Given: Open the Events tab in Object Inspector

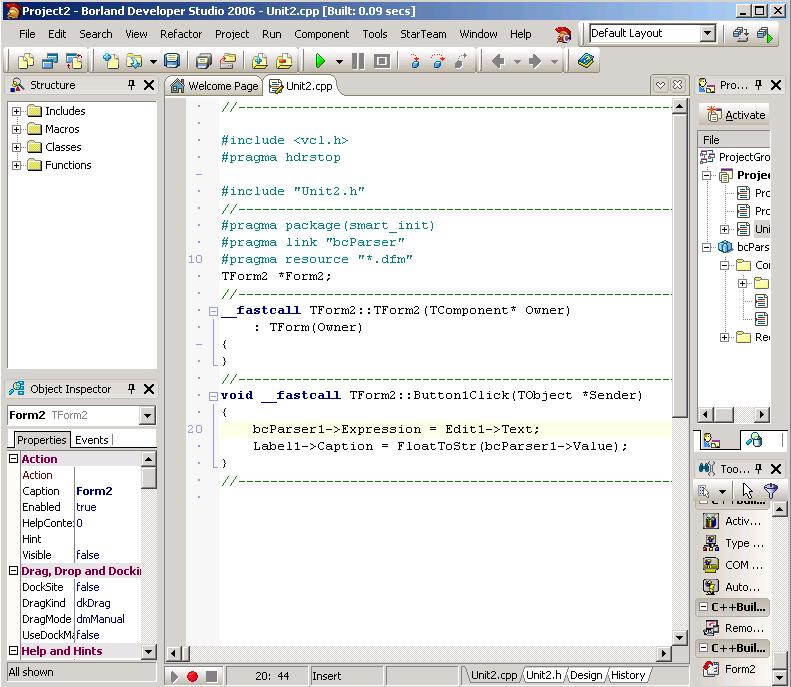Looking at the screenshot, I should point(92,440).
